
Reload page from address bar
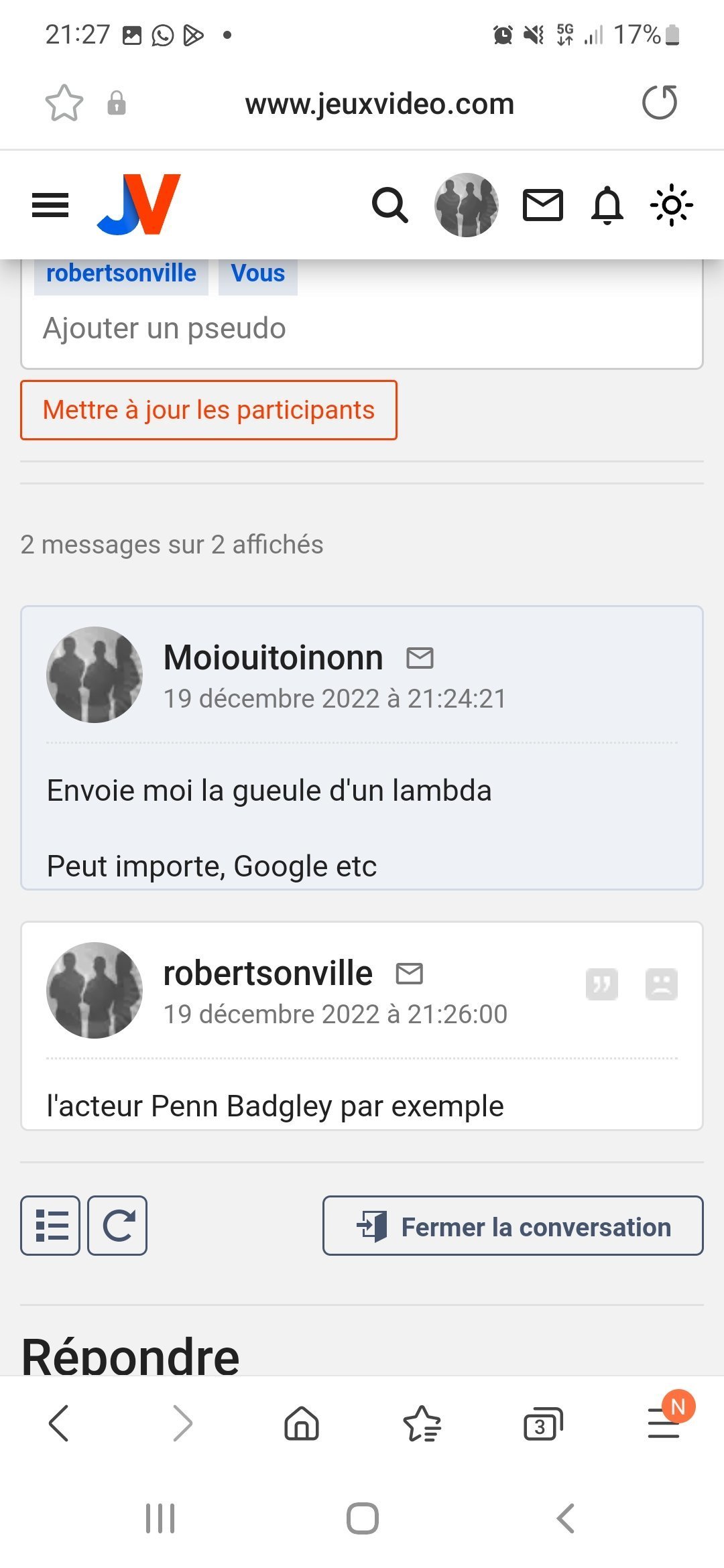coord(660,103)
